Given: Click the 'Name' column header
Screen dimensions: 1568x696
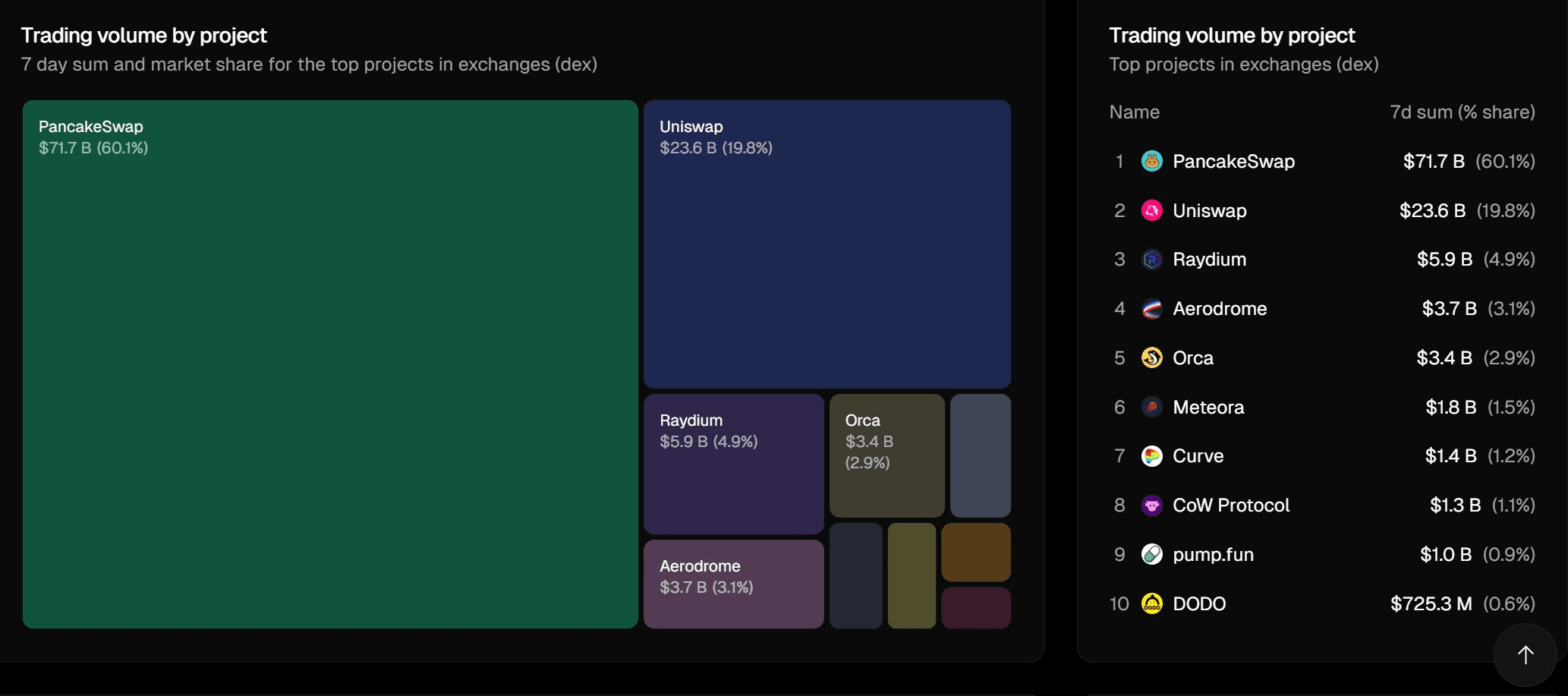Looking at the screenshot, I should coord(1134,112).
